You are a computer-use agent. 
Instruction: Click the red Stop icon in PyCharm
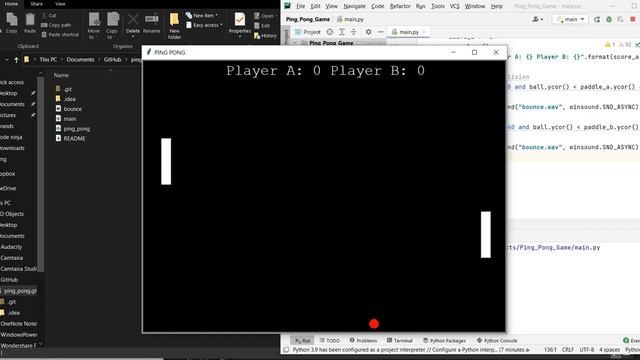click(x=633, y=19)
